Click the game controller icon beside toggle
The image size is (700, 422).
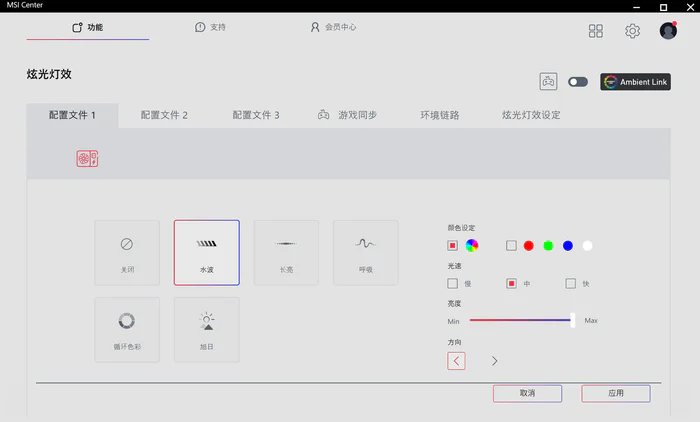coord(548,82)
